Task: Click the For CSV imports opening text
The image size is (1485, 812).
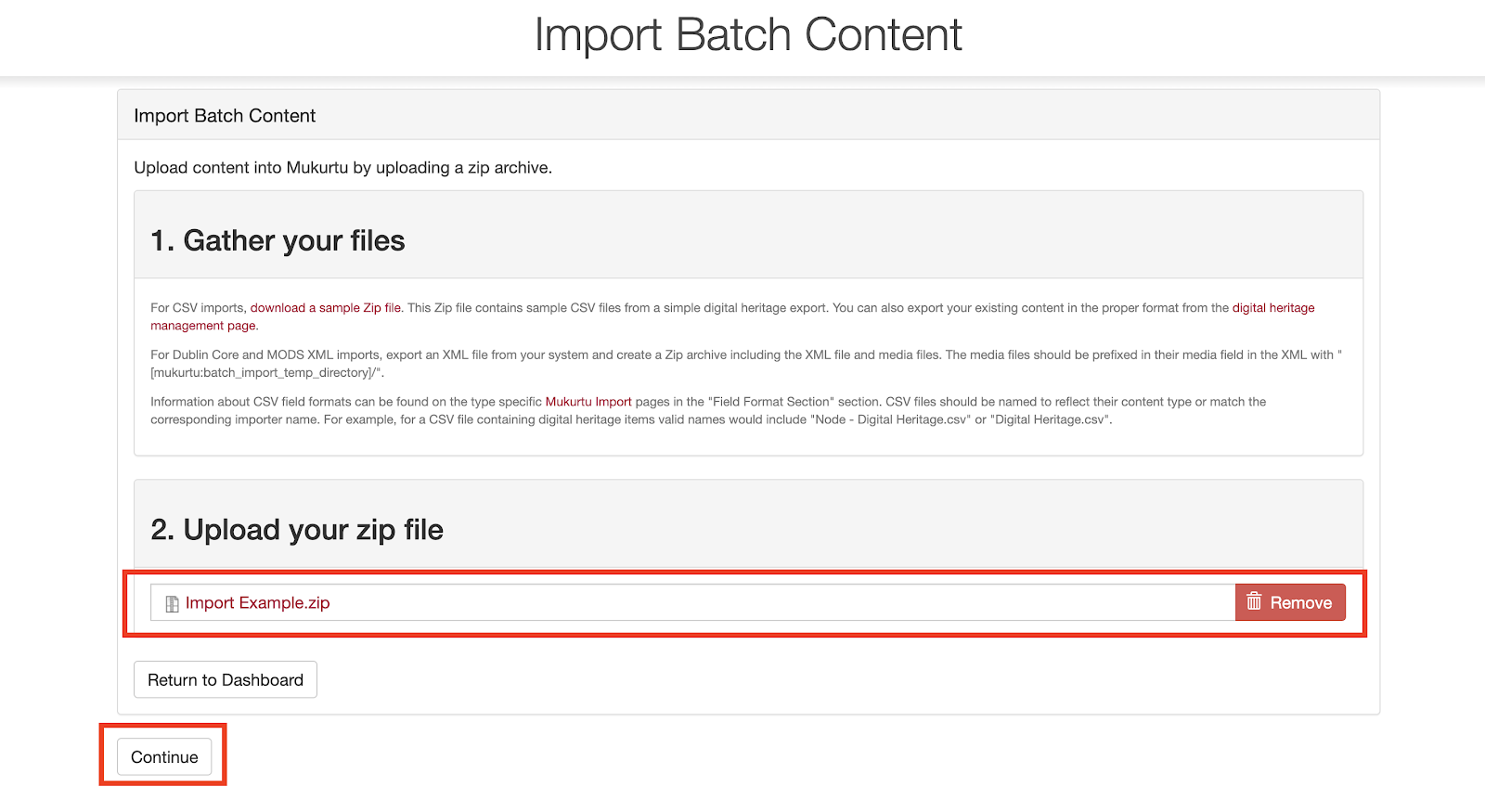Action: coord(198,308)
